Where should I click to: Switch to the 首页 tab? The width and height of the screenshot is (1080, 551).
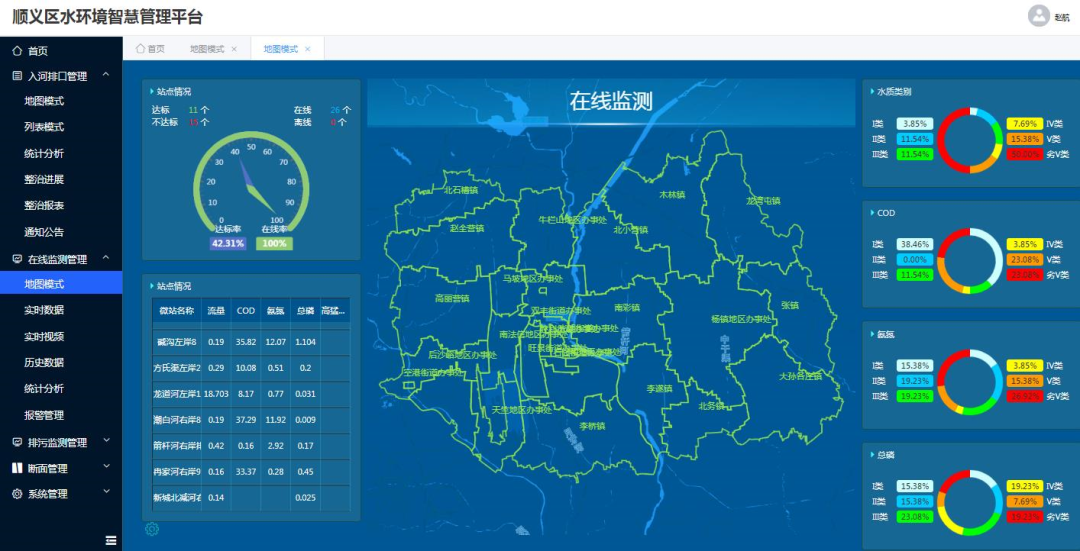(x=150, y=49)
